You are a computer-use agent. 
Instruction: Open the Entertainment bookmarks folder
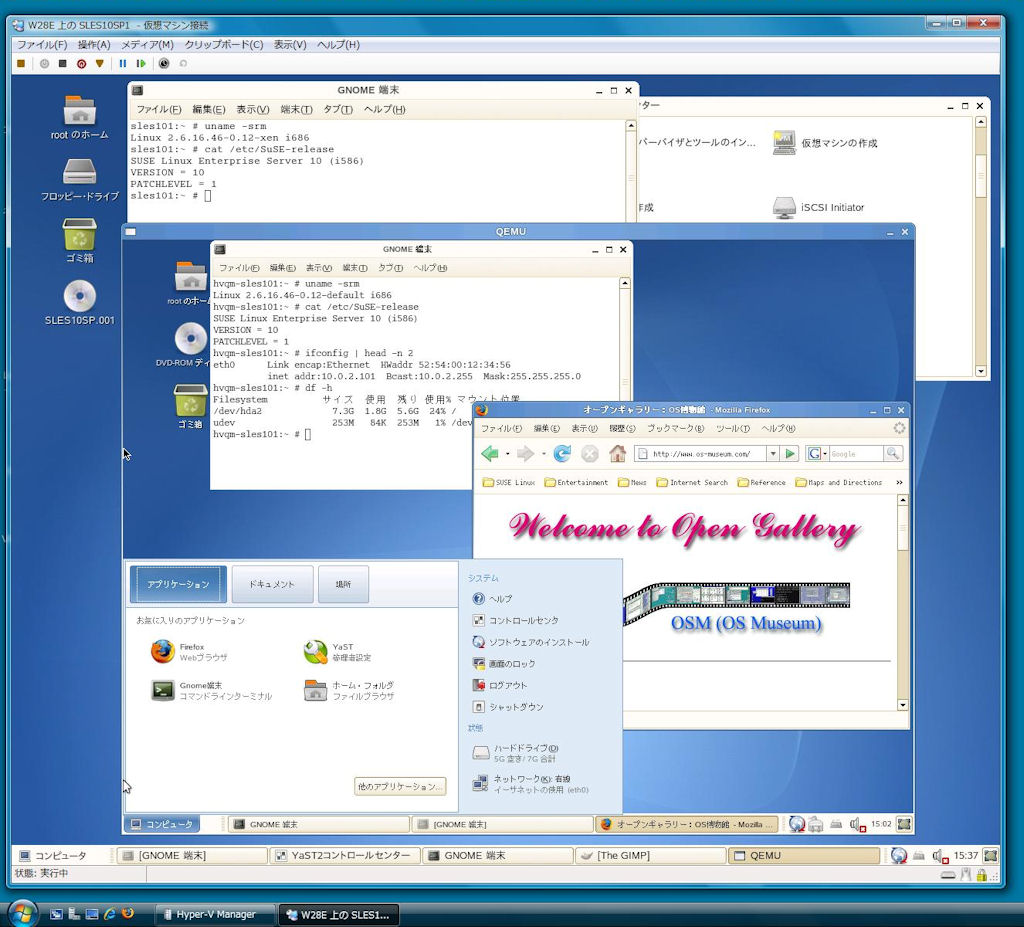(x=576, y=483)
